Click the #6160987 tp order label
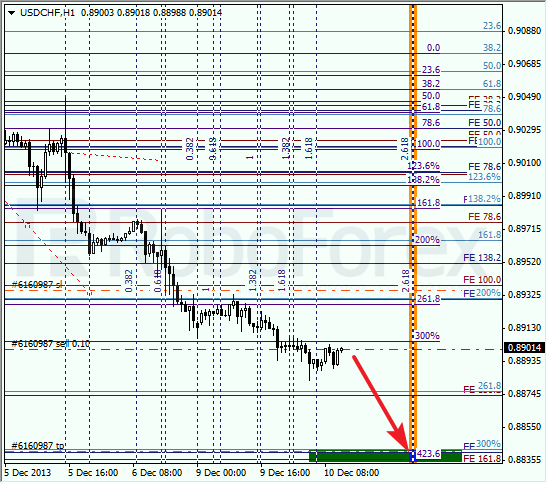Viewport: 547px width, 483px height. pos(38,446)
